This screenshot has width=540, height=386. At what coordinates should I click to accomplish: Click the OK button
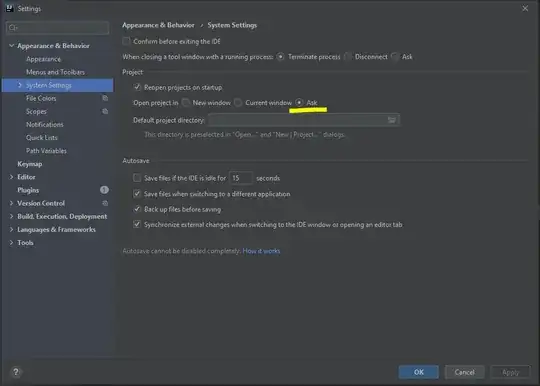point(418,372)
